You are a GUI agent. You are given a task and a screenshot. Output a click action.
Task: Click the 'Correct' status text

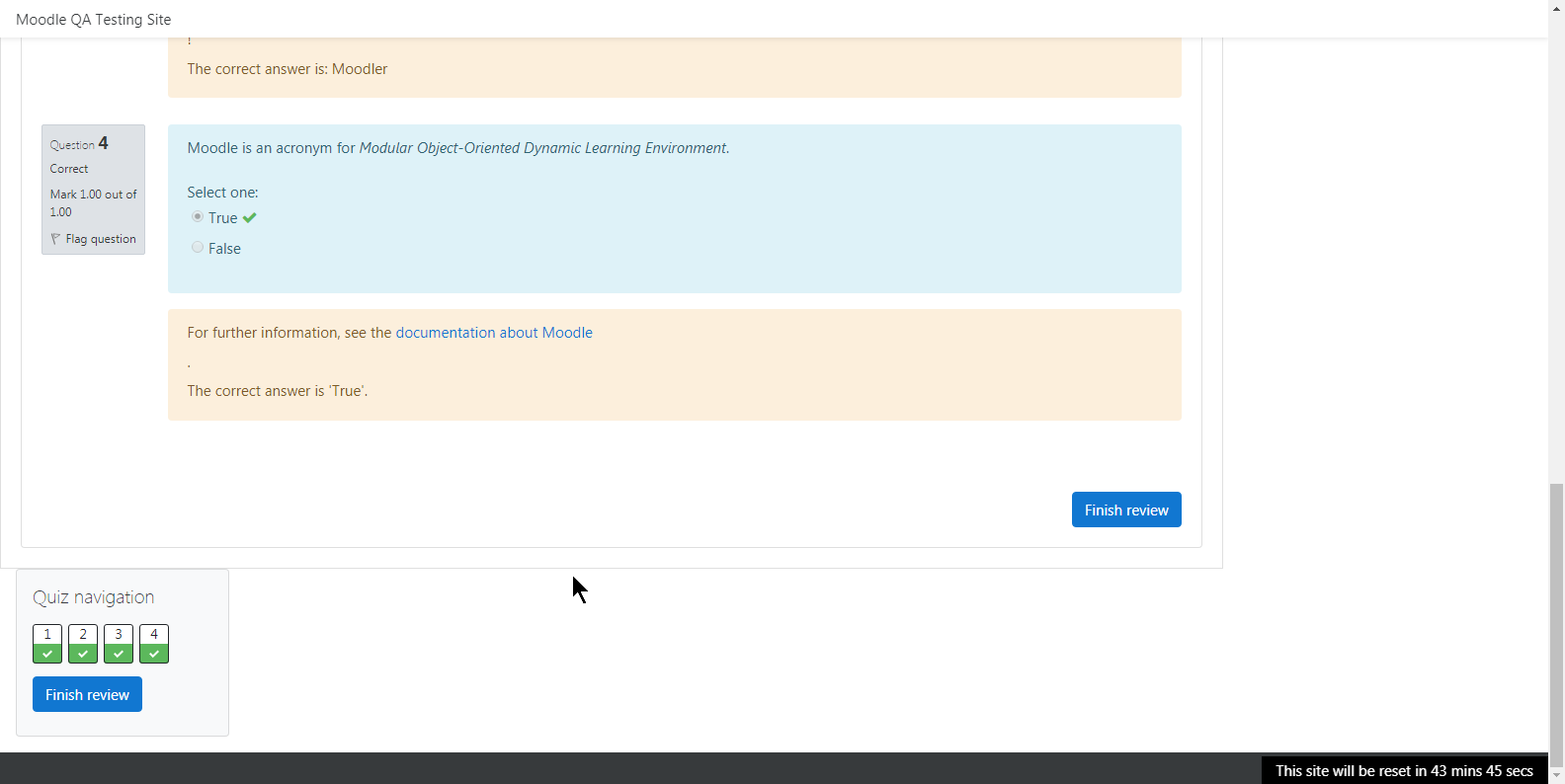click(x=69, y=169)
